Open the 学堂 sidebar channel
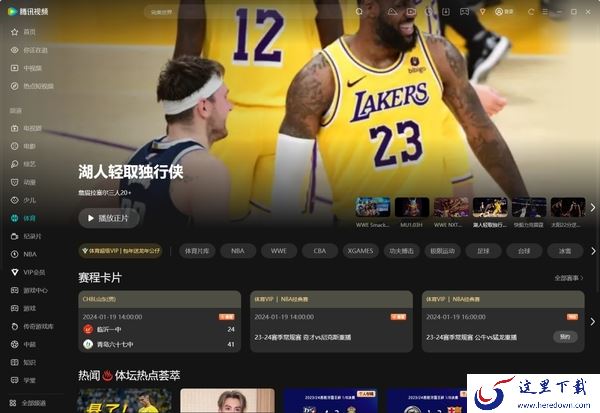 [x=23, y=380]
